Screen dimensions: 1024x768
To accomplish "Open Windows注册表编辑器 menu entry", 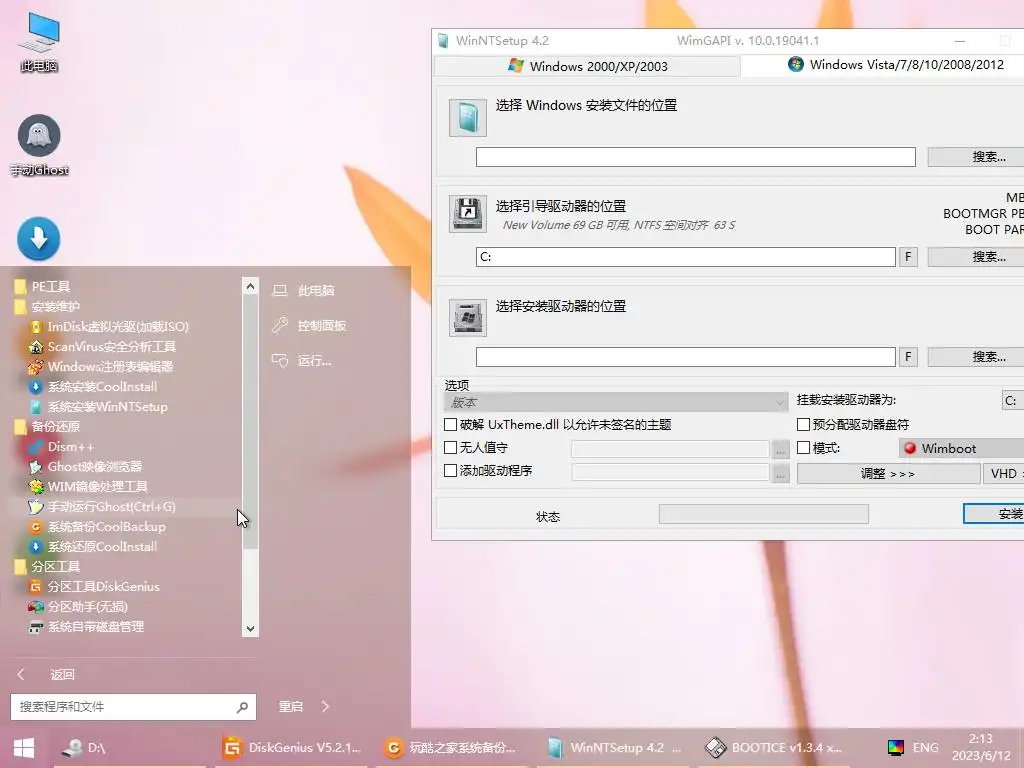I will pos(110,366).
